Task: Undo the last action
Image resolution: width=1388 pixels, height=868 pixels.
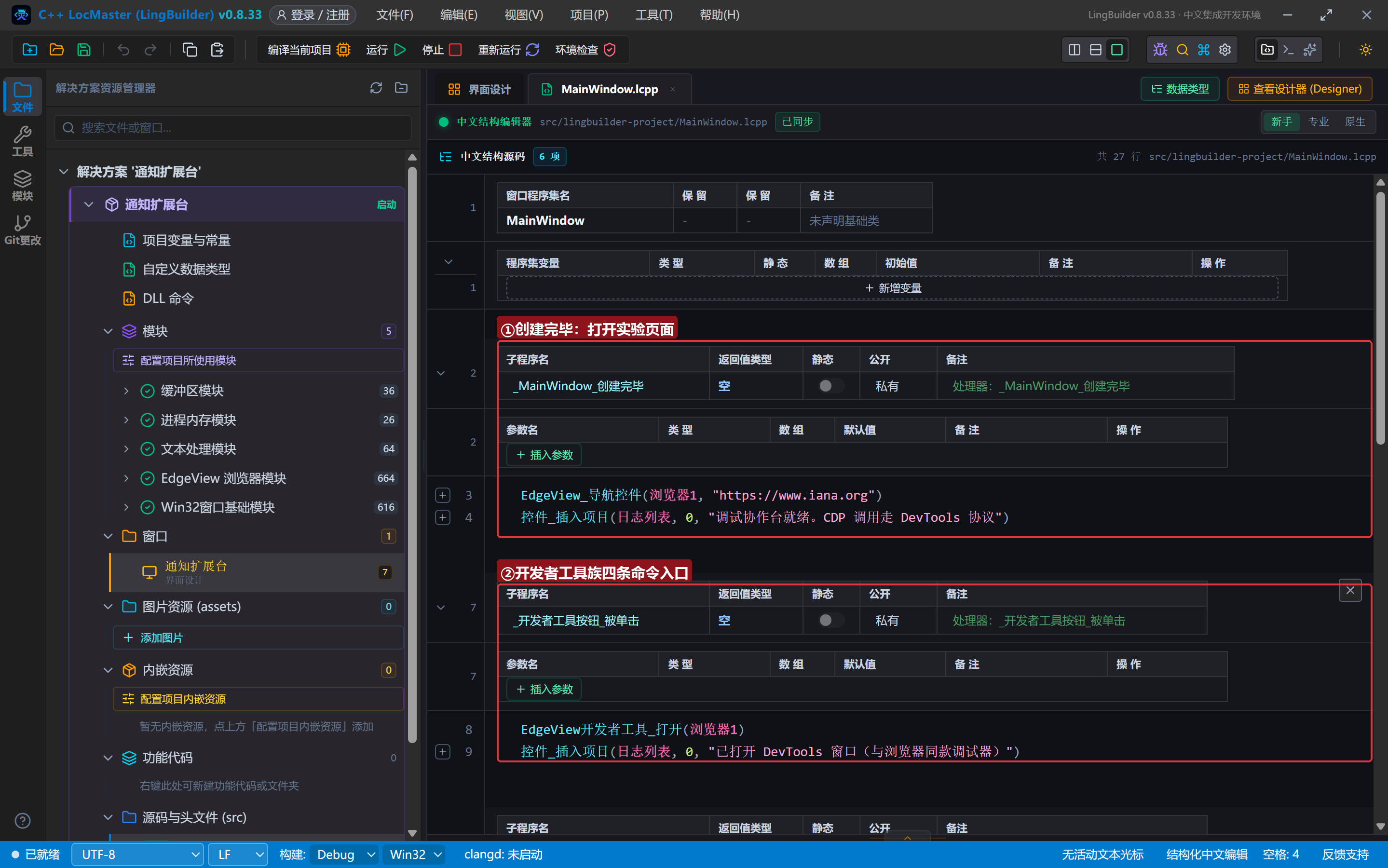Action: (x=123, y=50)
